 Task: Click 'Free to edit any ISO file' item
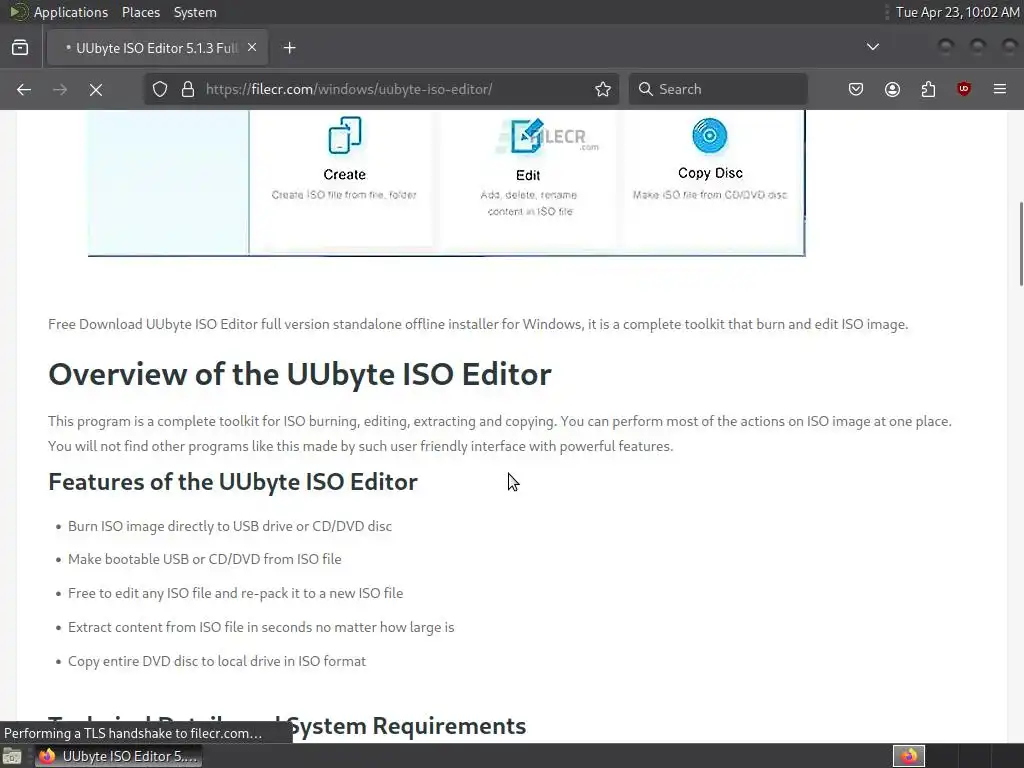tap(236, 593)
